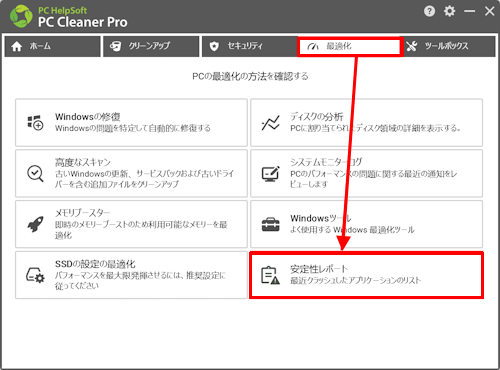This screenshot has width=500, height=370.
Task: Click the Windowsツール toolbox icon
Action: (x=270, y=224)
